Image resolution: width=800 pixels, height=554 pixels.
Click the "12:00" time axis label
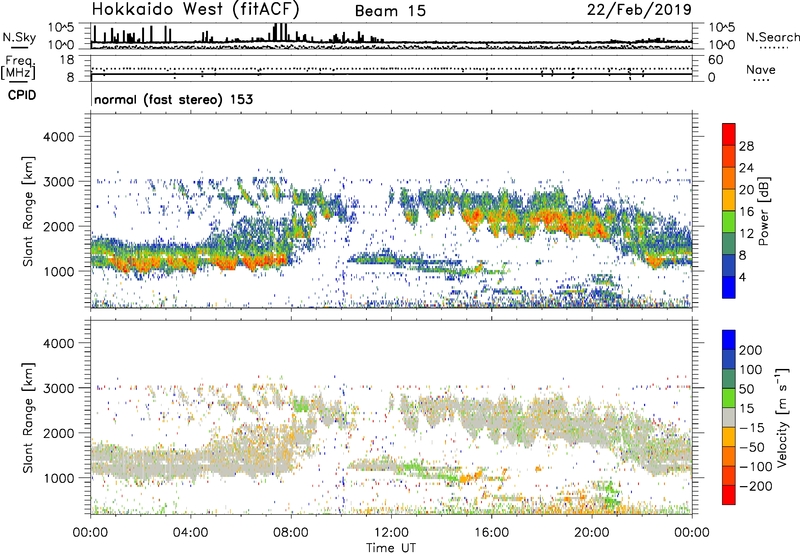(391, 533)
